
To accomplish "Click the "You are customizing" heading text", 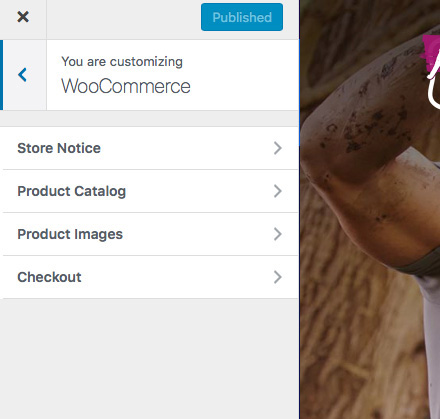I will pyautogui.click(x=122, y=62).
